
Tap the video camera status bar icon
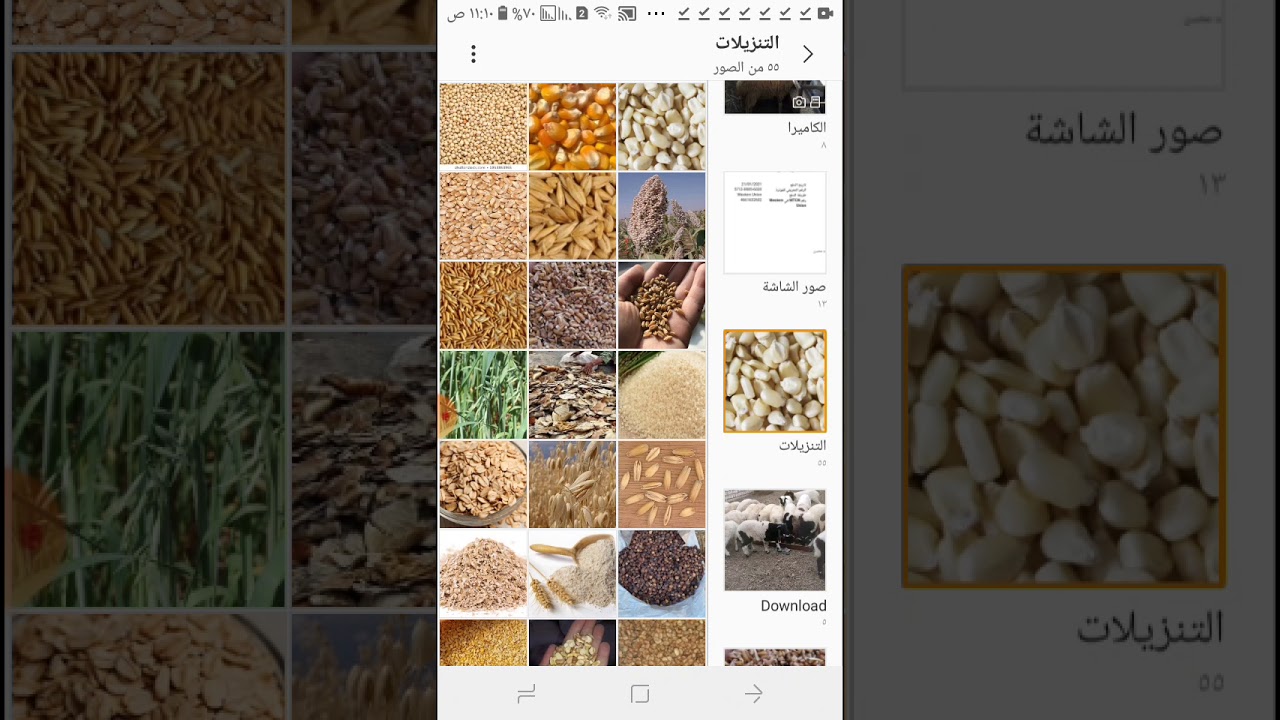[826, 13]
